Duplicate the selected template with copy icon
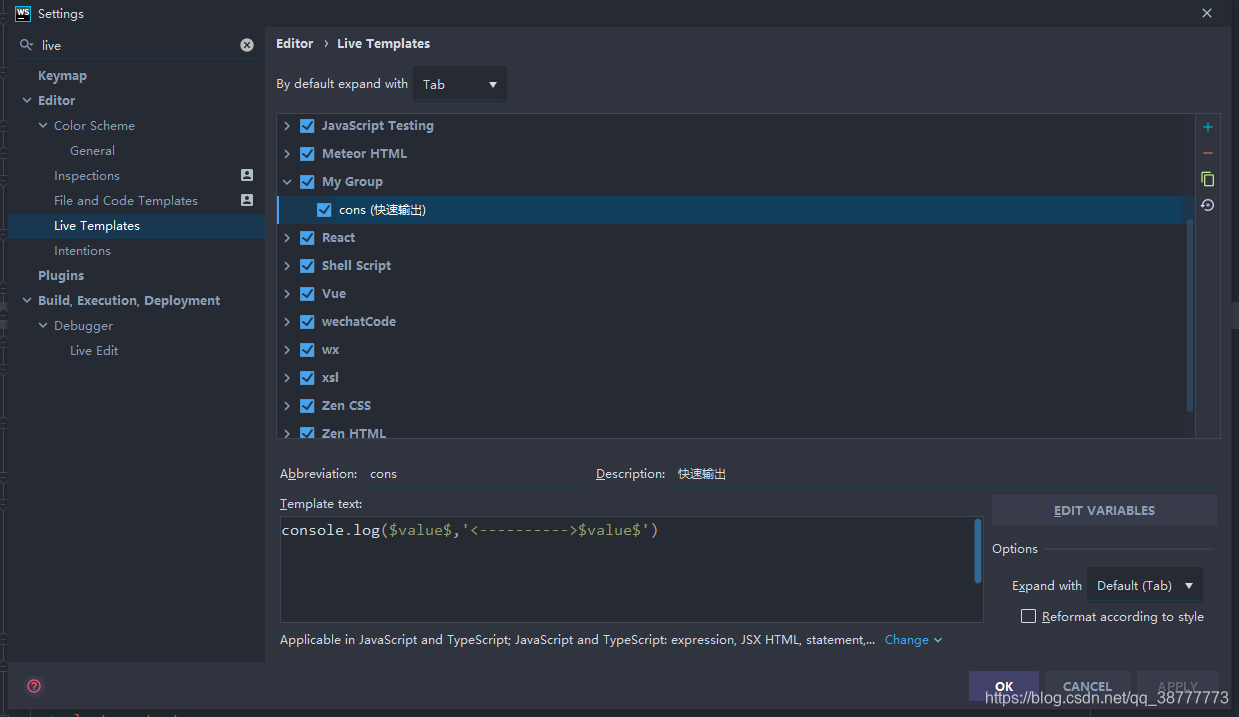1239x717 pixels. coord(1208,179)
